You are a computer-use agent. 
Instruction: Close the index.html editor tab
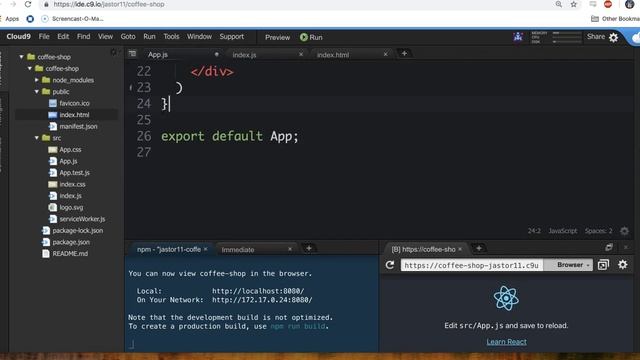click(x=385, y=54)
